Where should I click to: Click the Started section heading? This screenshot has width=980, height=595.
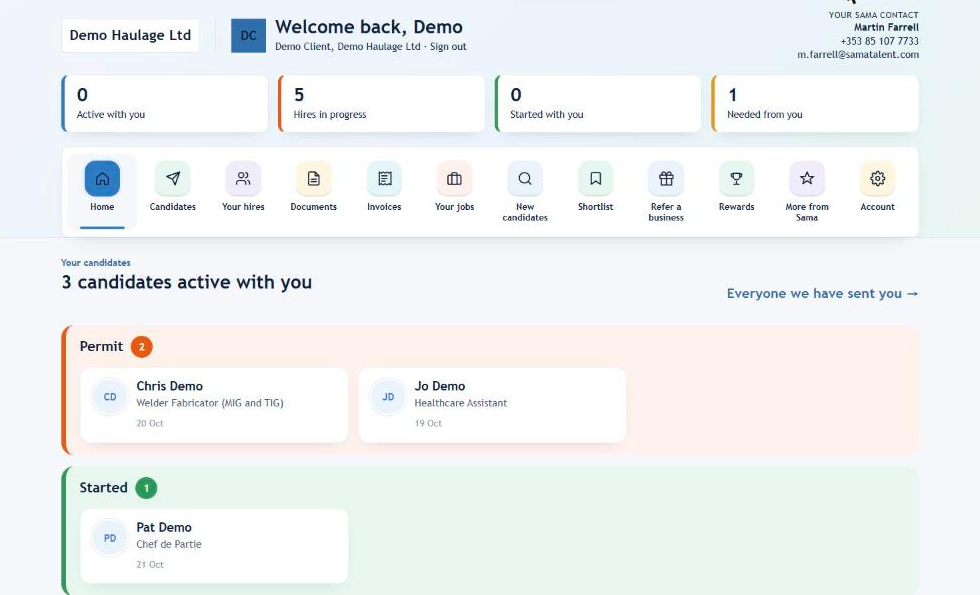(x=103, y=488)
